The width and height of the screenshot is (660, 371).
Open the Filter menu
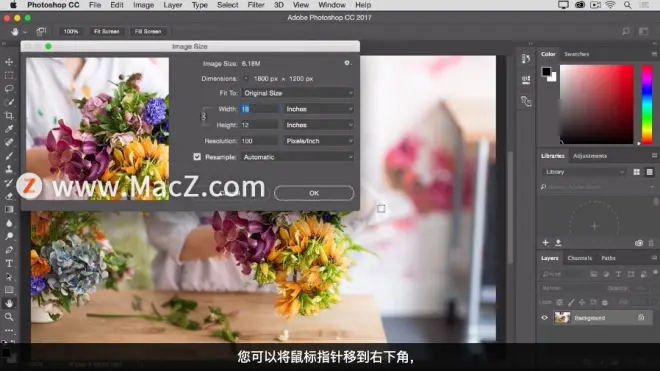[x=256, y=5]
